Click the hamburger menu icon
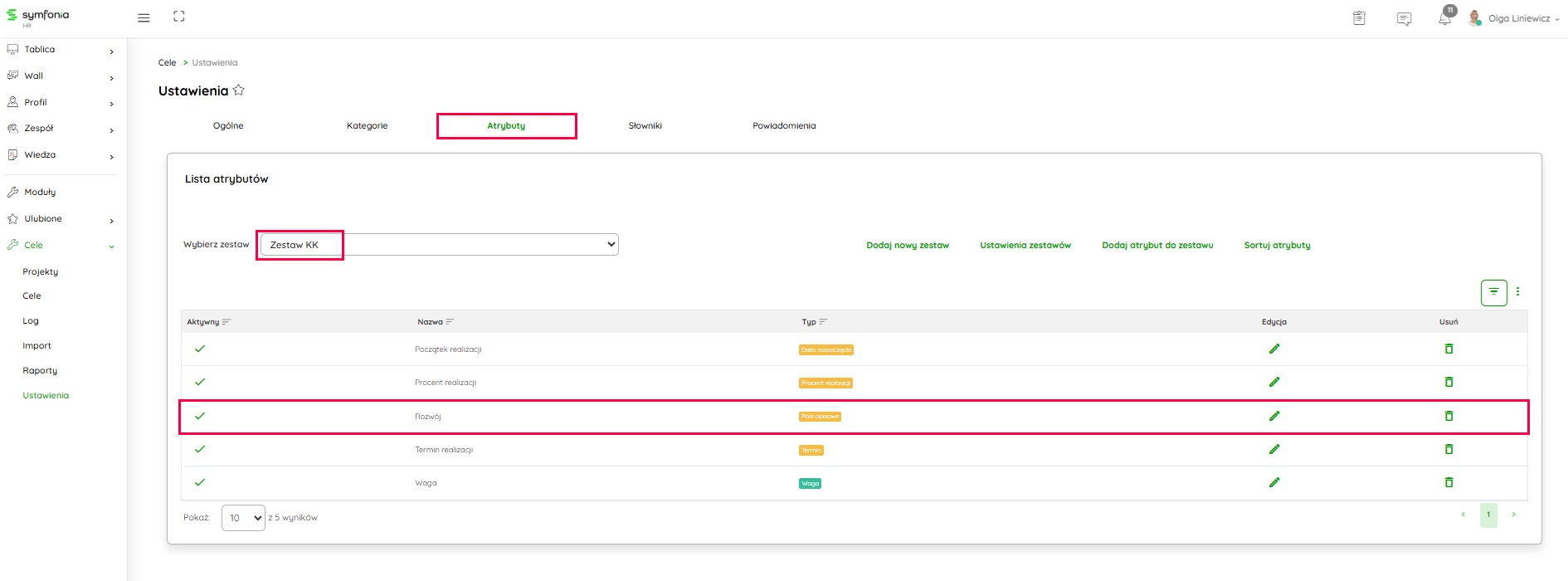Image resolution: width=1568 pixels, height=581 pixels. coord(144,17)
